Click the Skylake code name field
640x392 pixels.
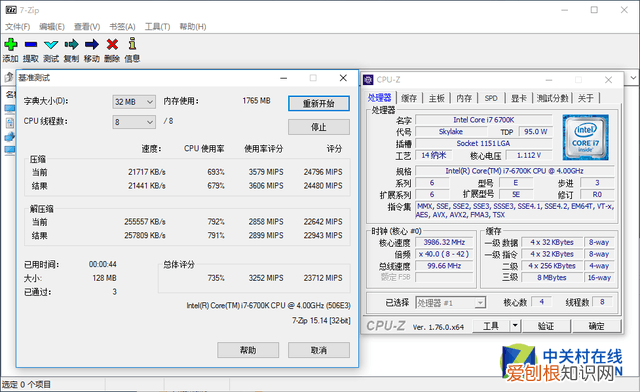(x=451, y=131)
